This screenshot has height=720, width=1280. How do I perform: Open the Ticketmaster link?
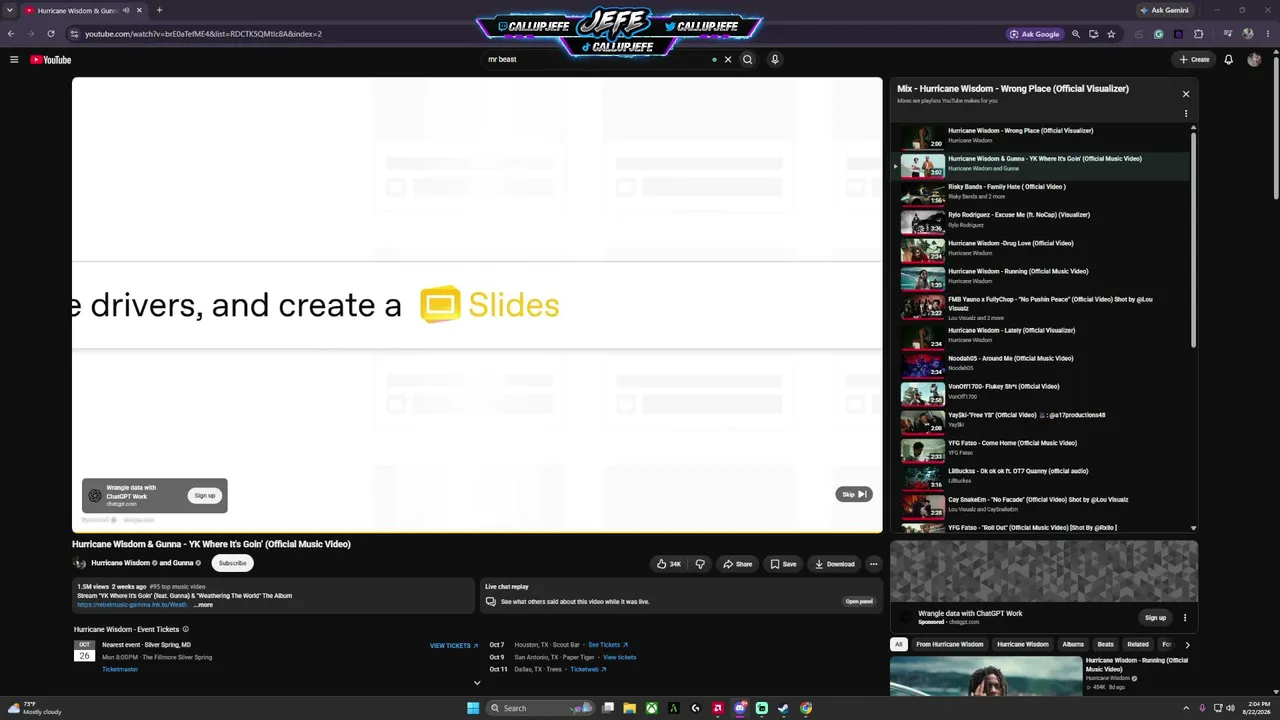coord(120,670)
